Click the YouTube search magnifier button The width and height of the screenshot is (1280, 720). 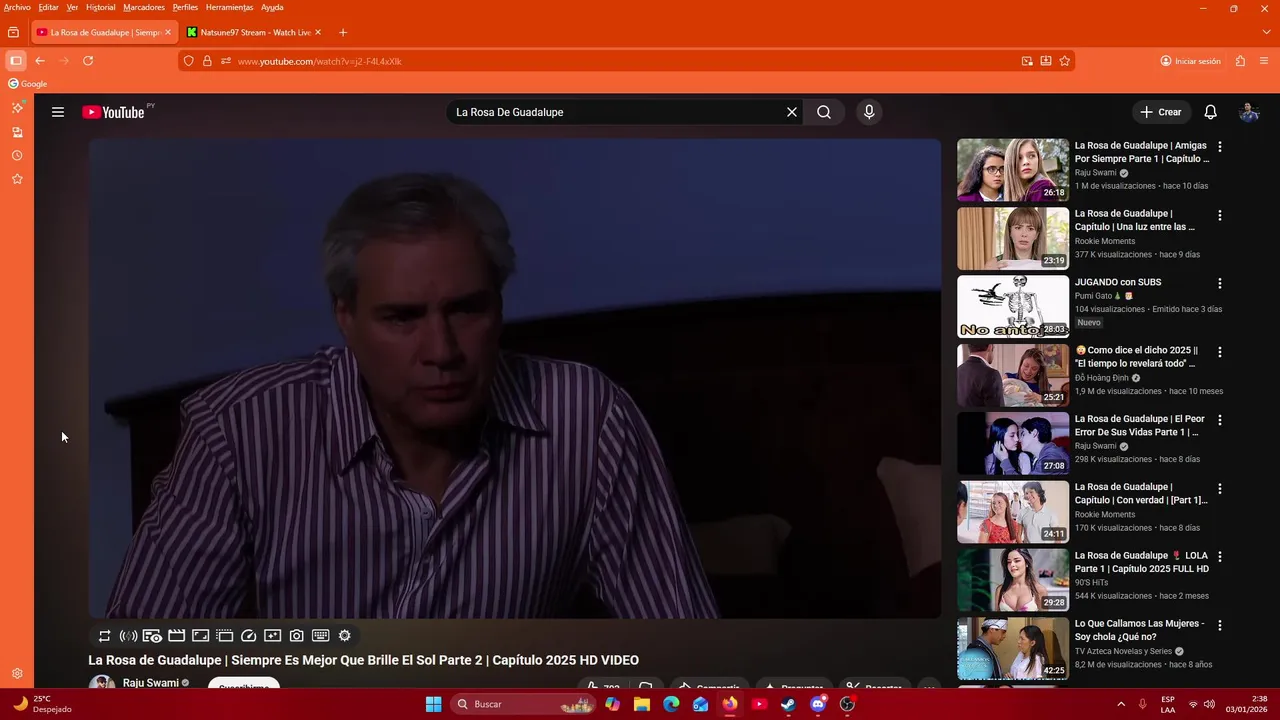[824, 112]
